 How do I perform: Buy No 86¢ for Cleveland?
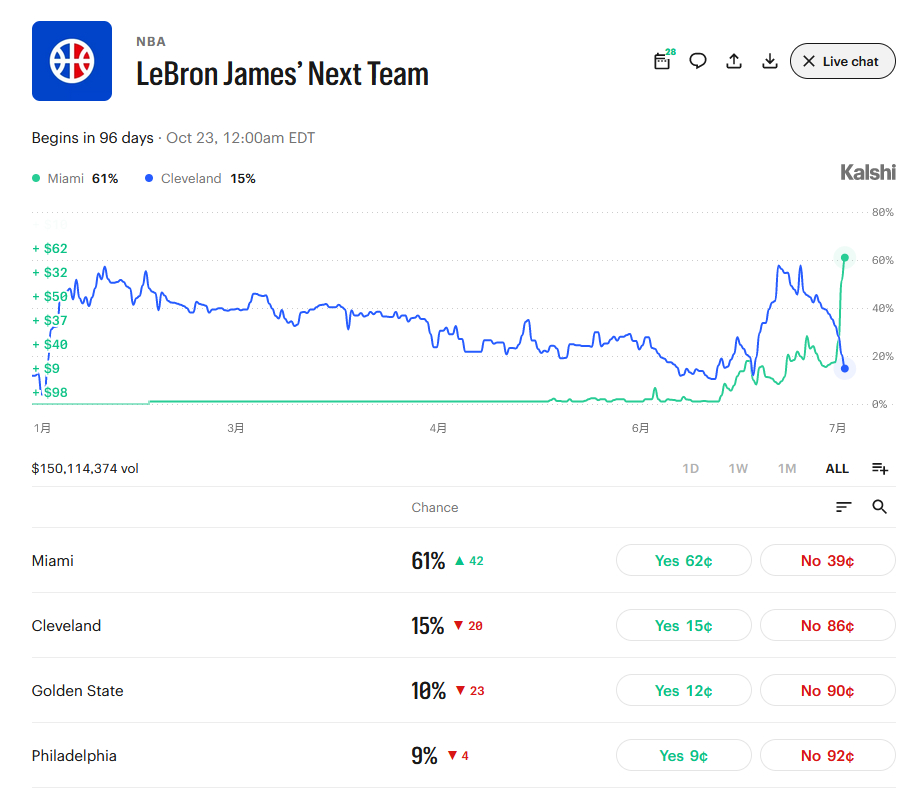click(827, 625)
